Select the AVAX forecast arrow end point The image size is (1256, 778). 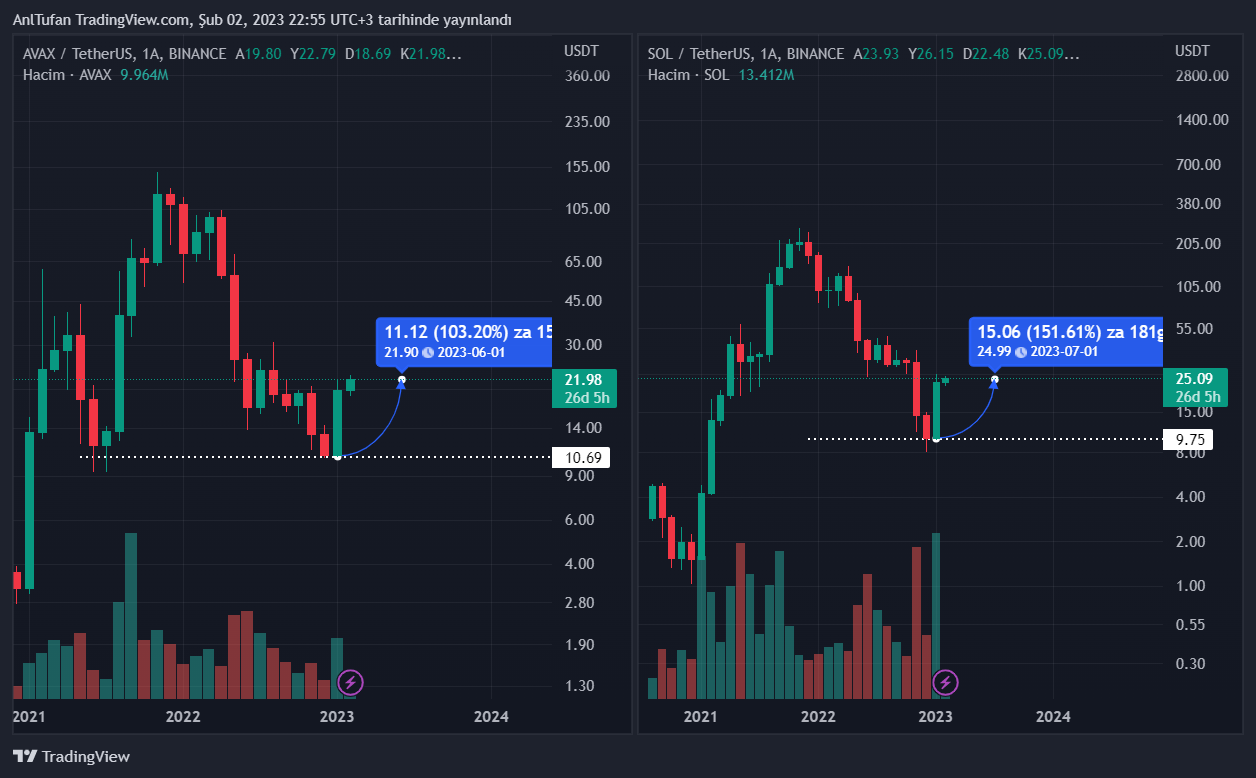point(402,380)
